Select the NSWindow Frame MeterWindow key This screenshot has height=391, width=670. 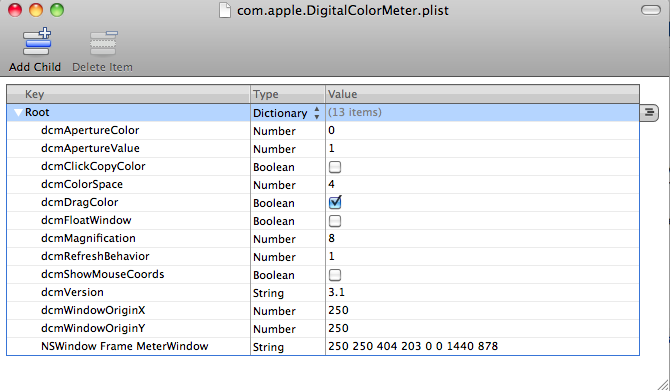coord(124,346)
